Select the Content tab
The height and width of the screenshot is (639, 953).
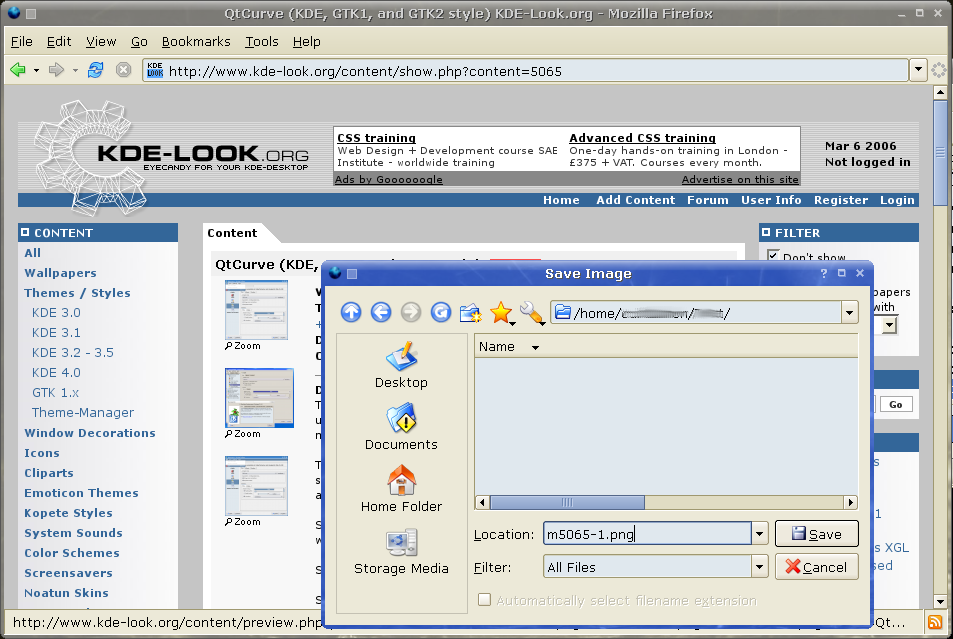pyautogui.click(x=232, y=233)
